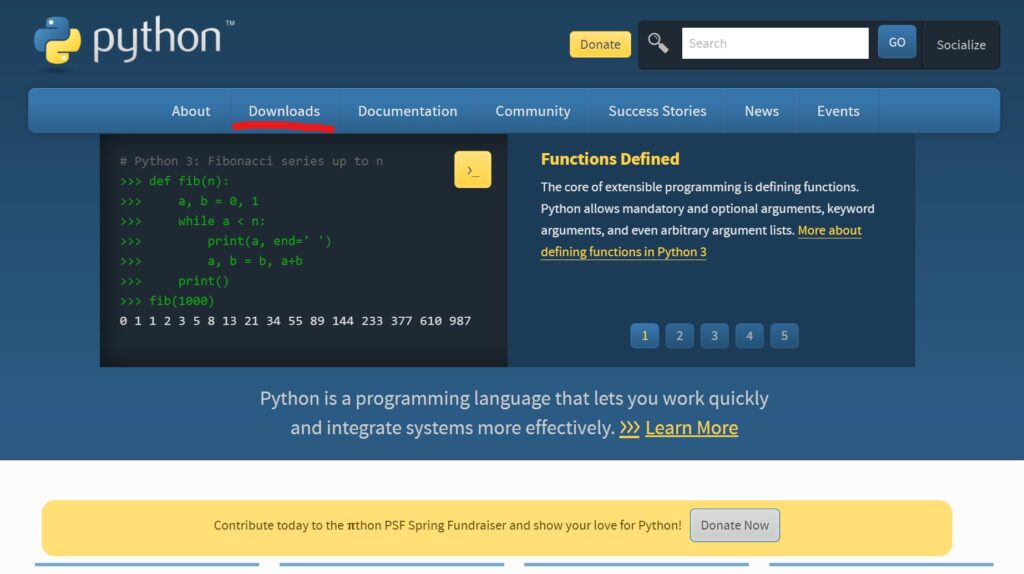Click the 'while a < n:' code line

point(221,221)
